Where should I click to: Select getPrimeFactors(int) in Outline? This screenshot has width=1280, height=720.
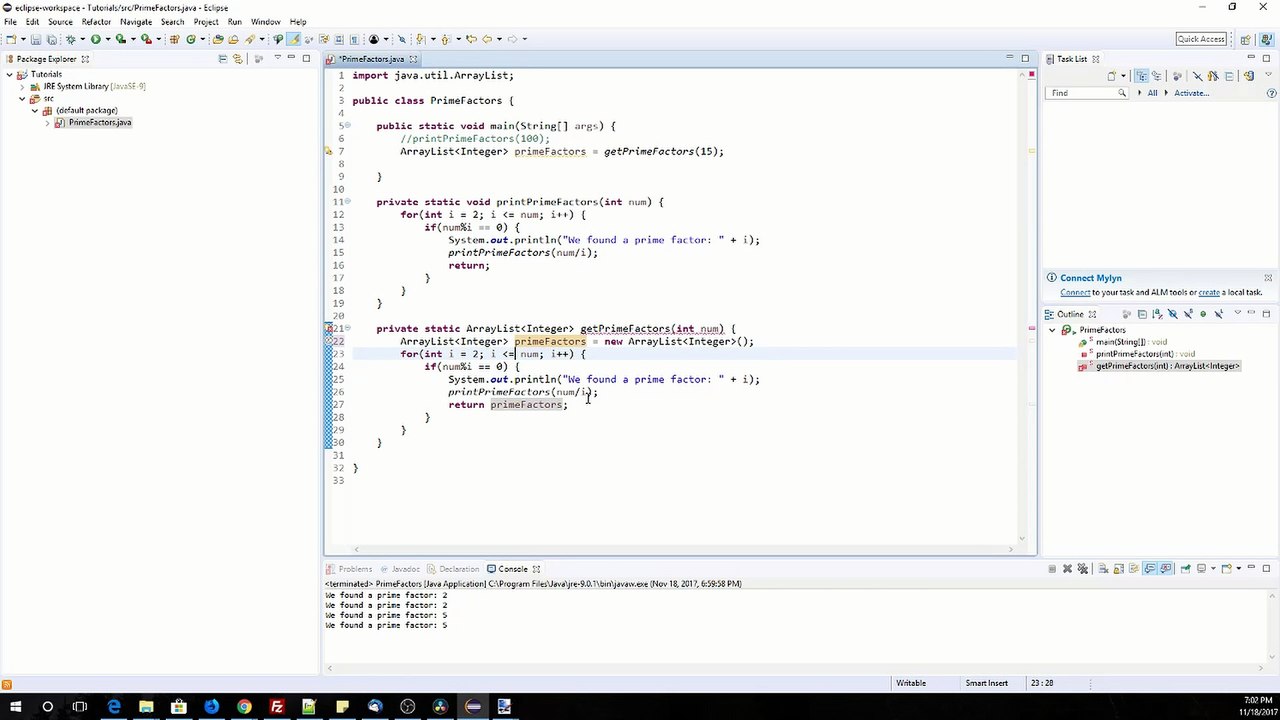coord(1159,366)
